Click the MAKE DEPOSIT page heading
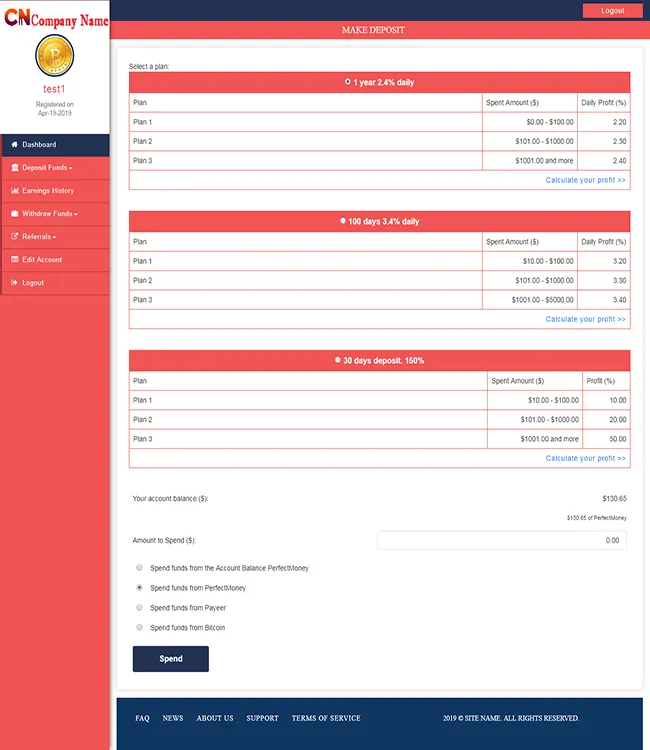The image size is (650, 750). coord(373,30)
